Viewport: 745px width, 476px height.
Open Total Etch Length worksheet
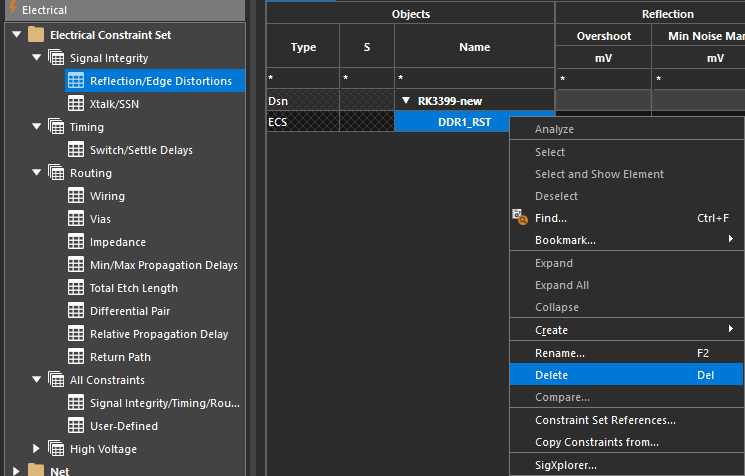134,288
